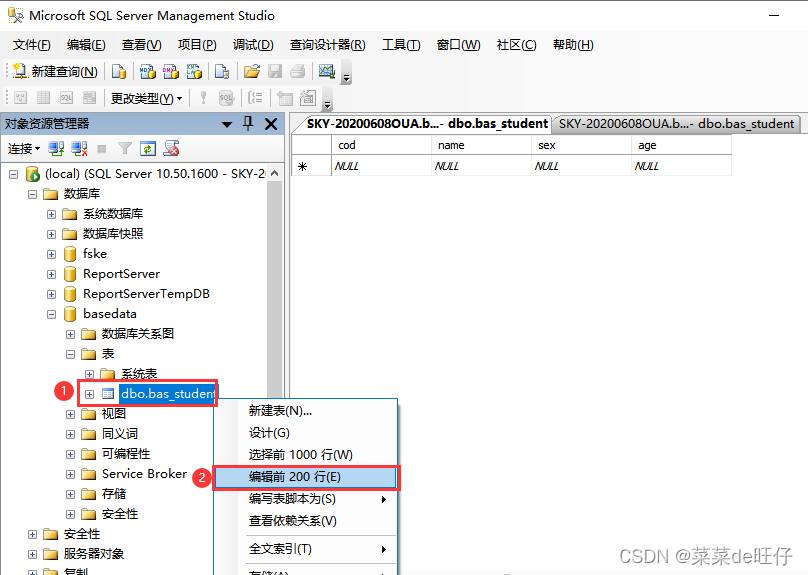Click the SQL Server Compact query icon
The width and height of the screenshot is (808, 575).
pos(222,72)
